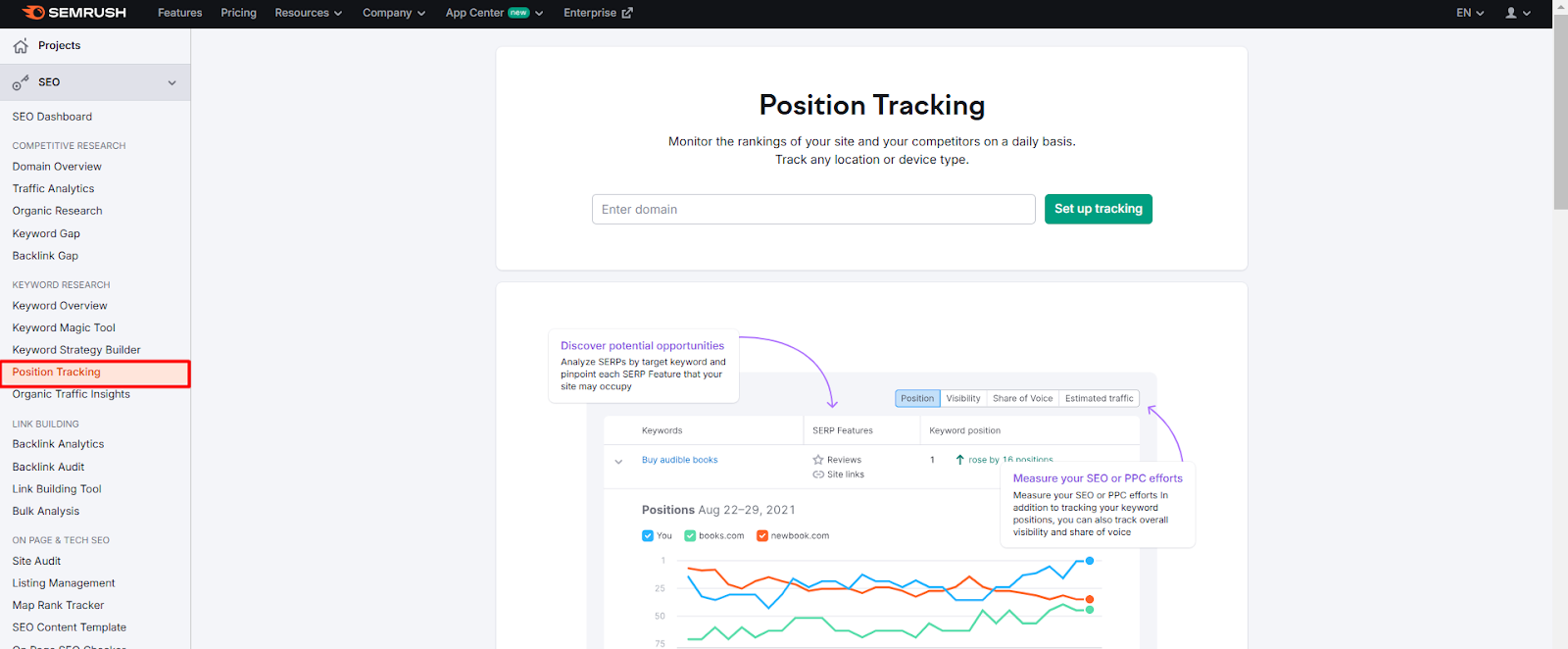Open Keyword Strategy Builder
The height and width of the screenshot is (649, 1568).
(x=76, y=350)
